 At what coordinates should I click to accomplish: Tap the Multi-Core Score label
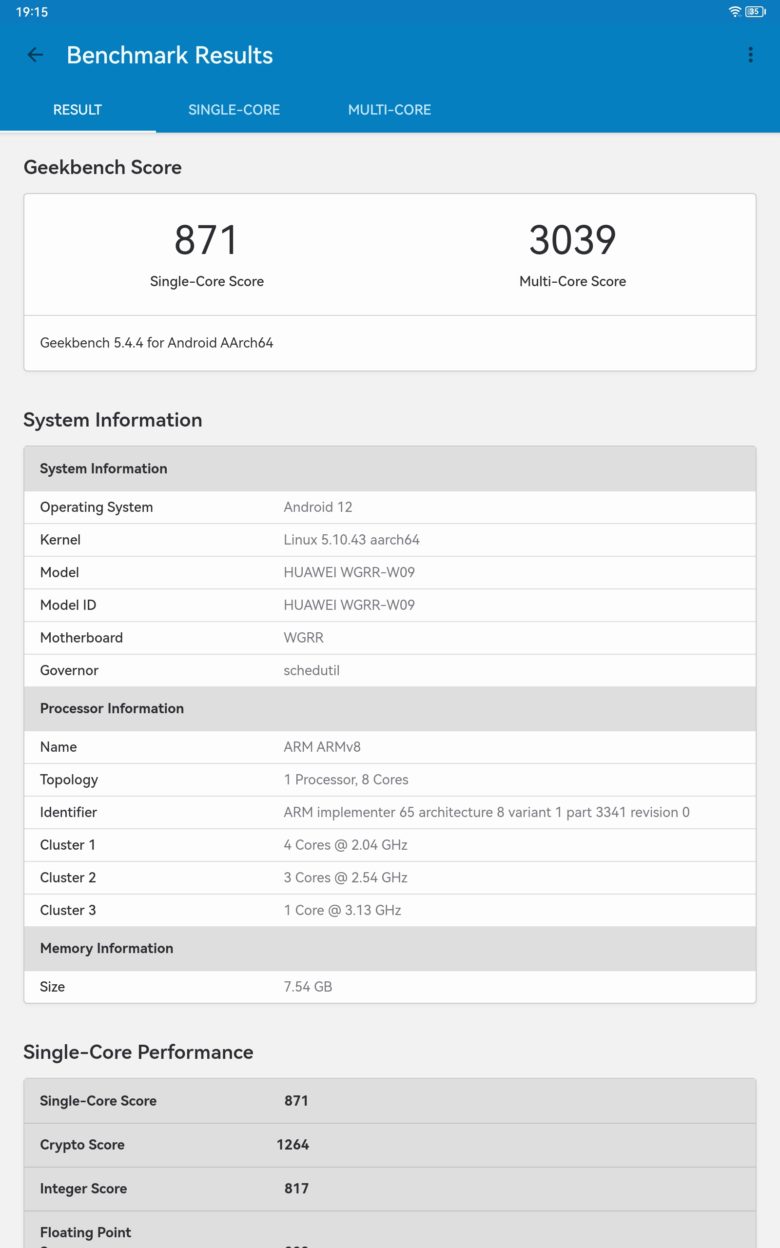[x=572, y=281]
